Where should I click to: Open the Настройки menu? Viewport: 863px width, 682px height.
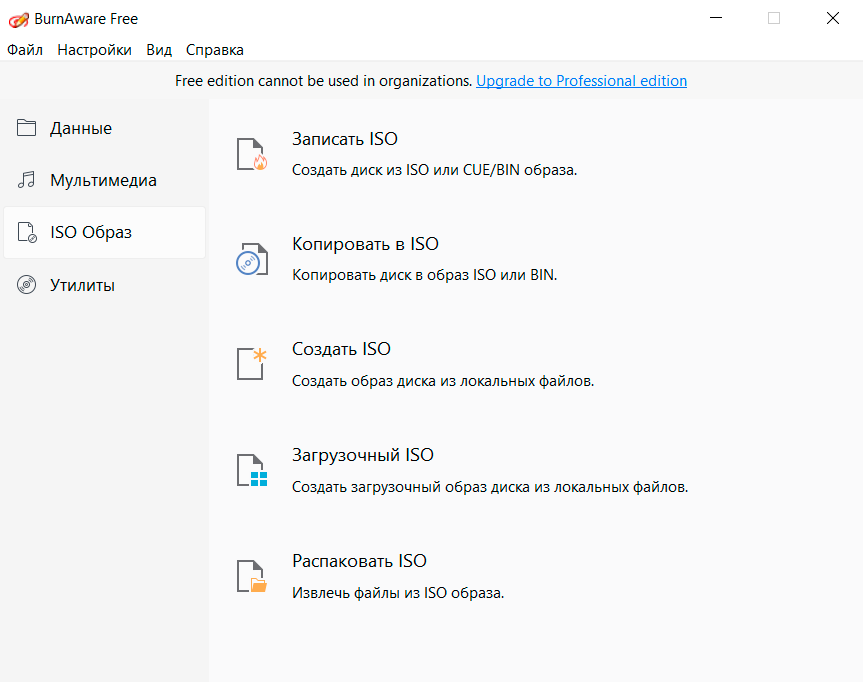coord(94,50)
